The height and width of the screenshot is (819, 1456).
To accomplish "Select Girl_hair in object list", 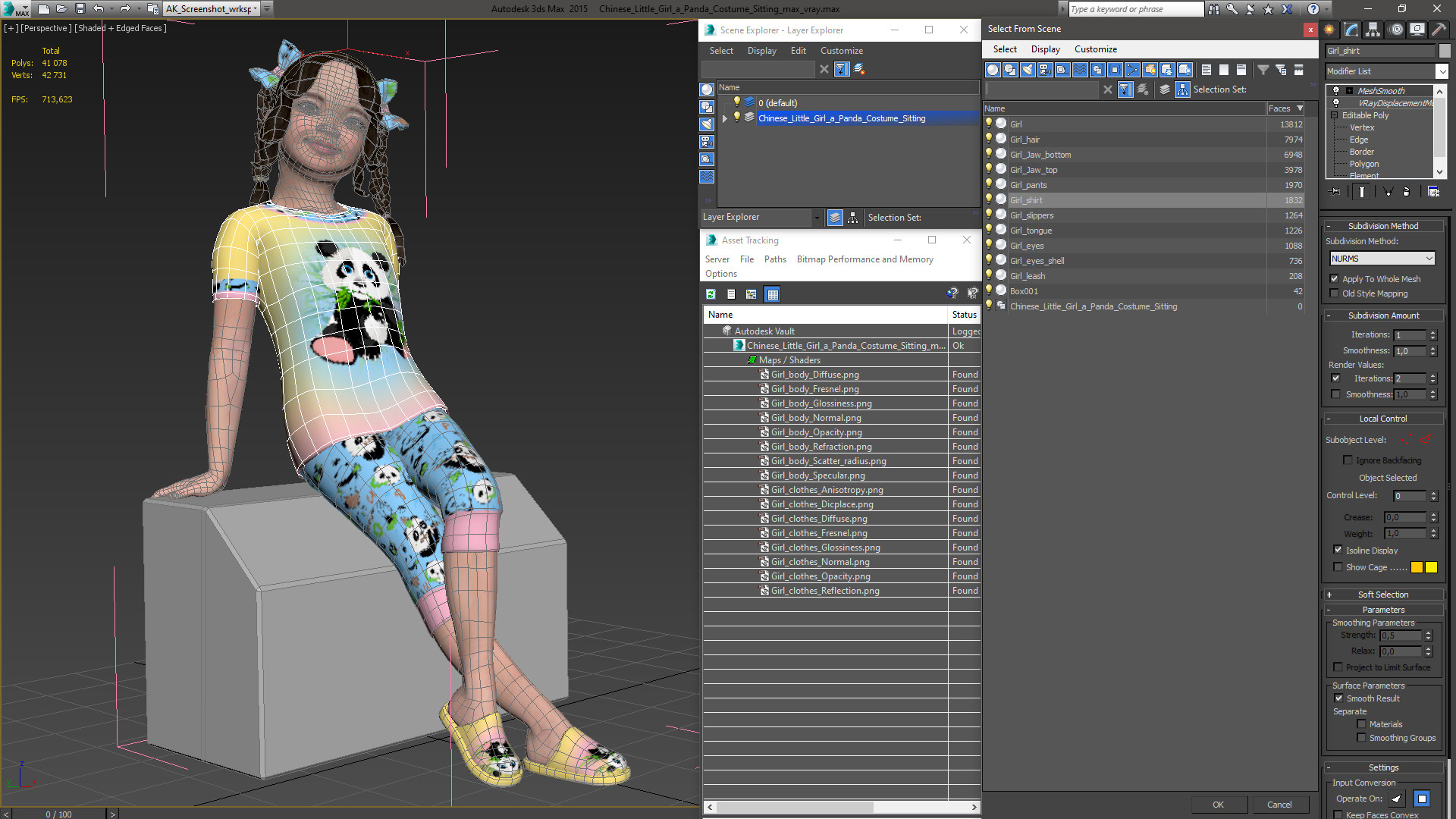I will pyautogui.click(x=1025, y=140).
